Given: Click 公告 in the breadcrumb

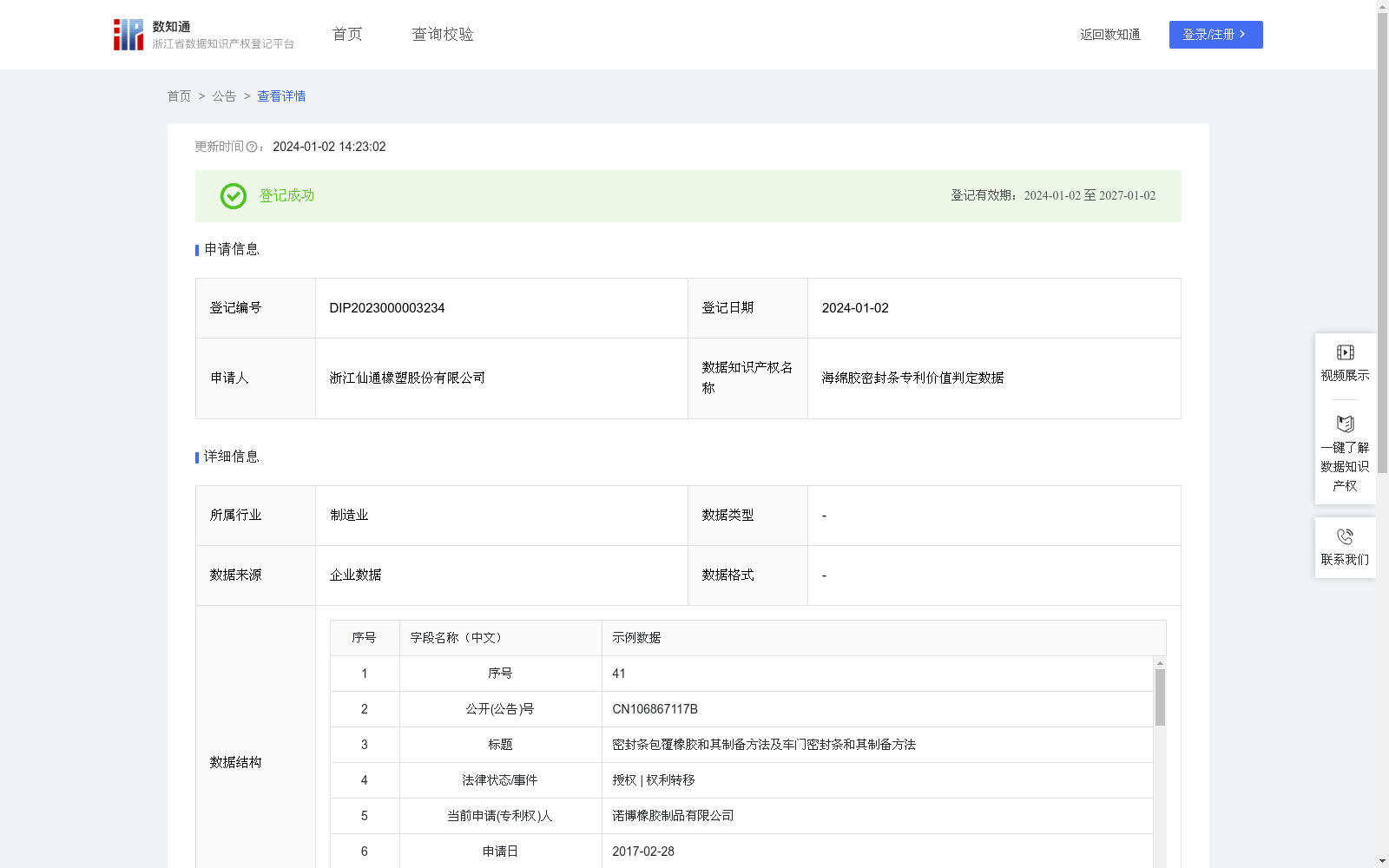Looking at the screenshot, I should click(224, 96).
